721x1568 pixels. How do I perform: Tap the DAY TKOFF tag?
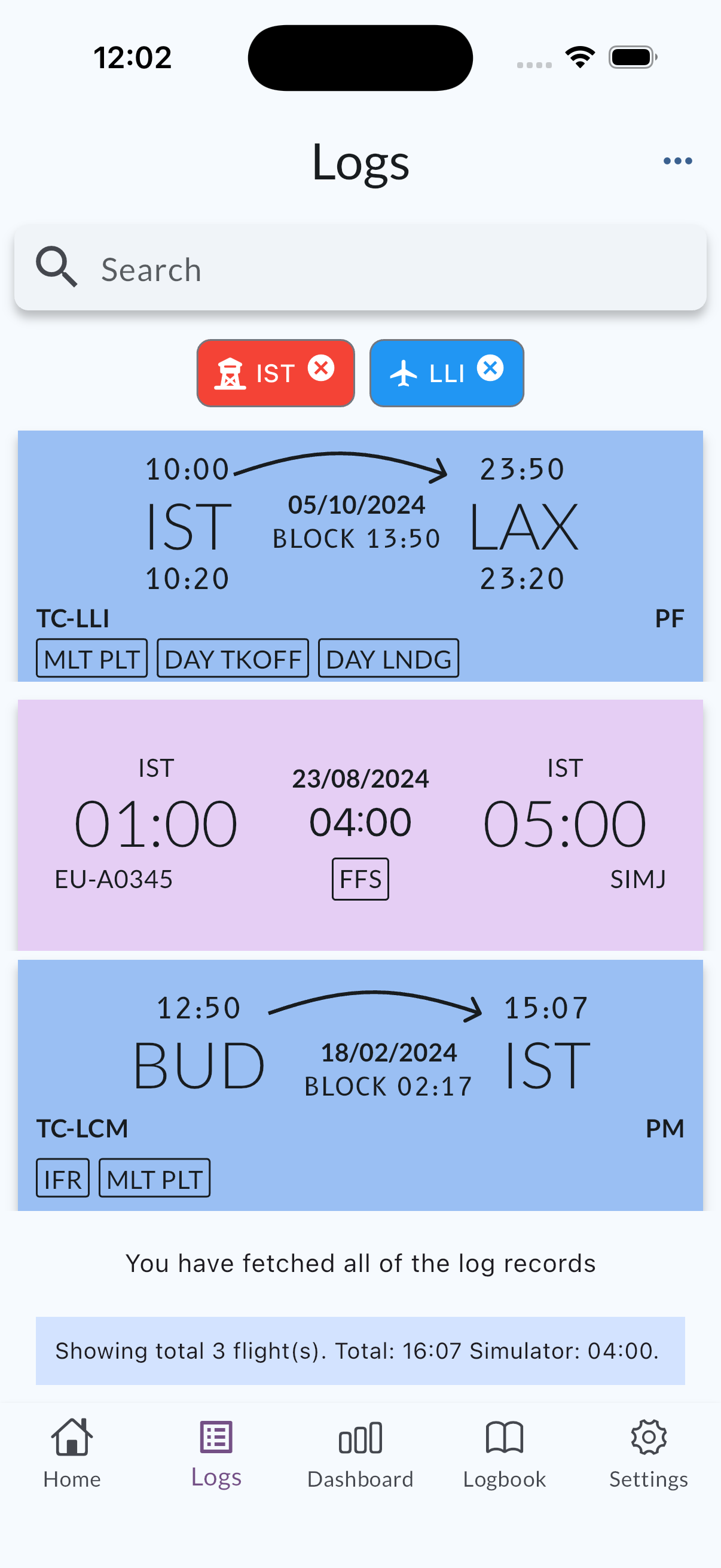233,658
